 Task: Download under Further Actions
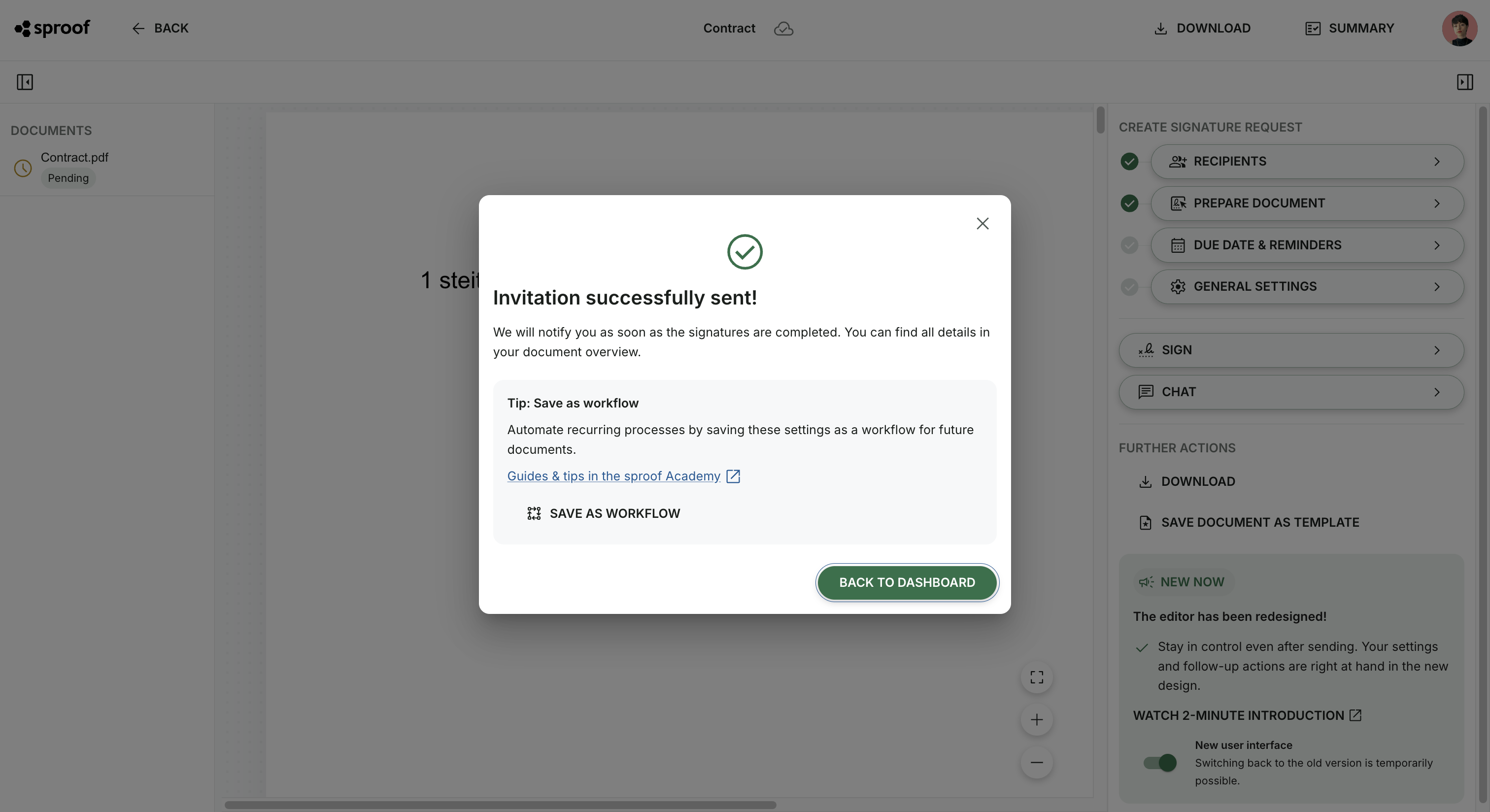[1187, 482]
